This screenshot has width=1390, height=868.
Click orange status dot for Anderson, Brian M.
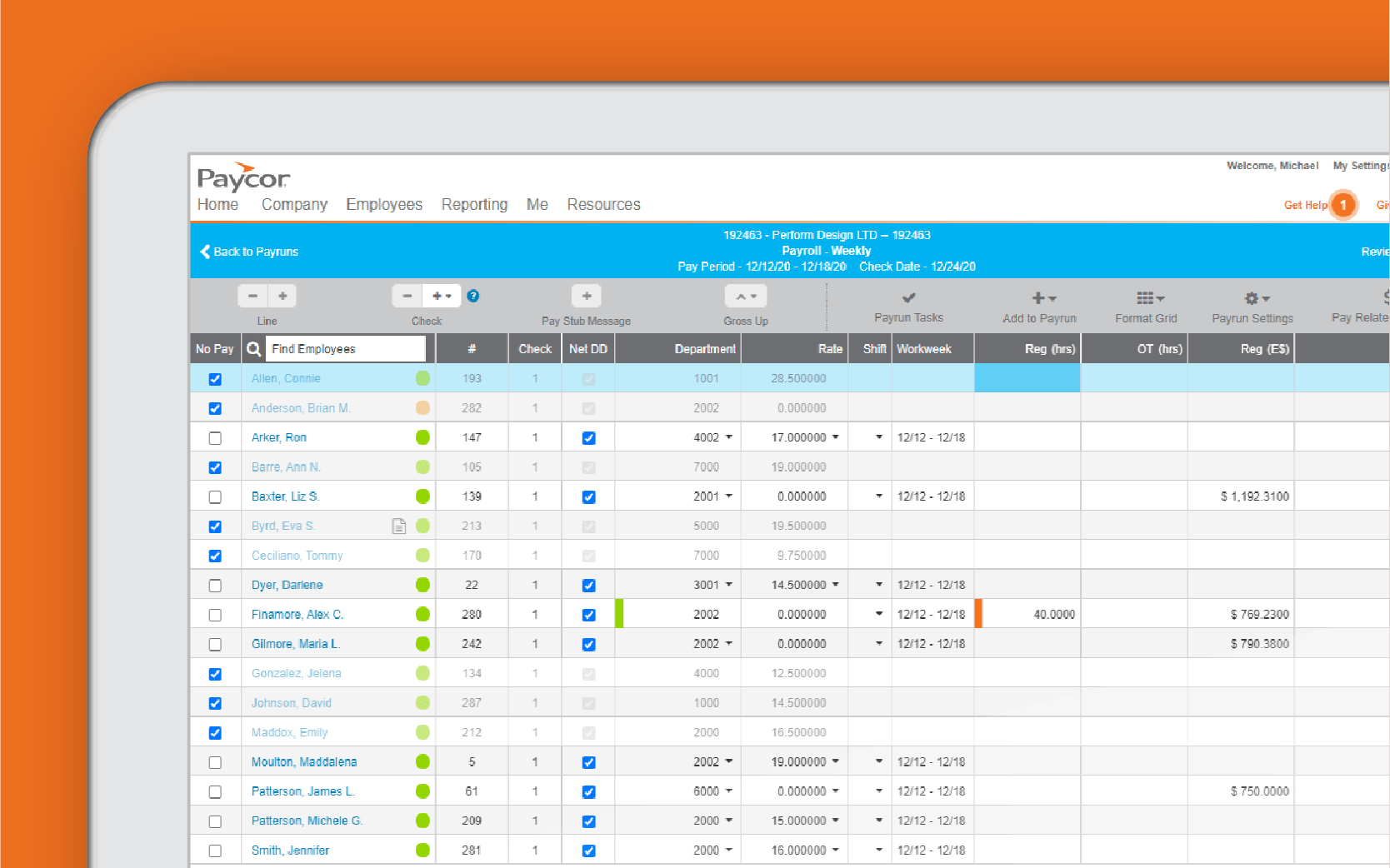point(422,407)
